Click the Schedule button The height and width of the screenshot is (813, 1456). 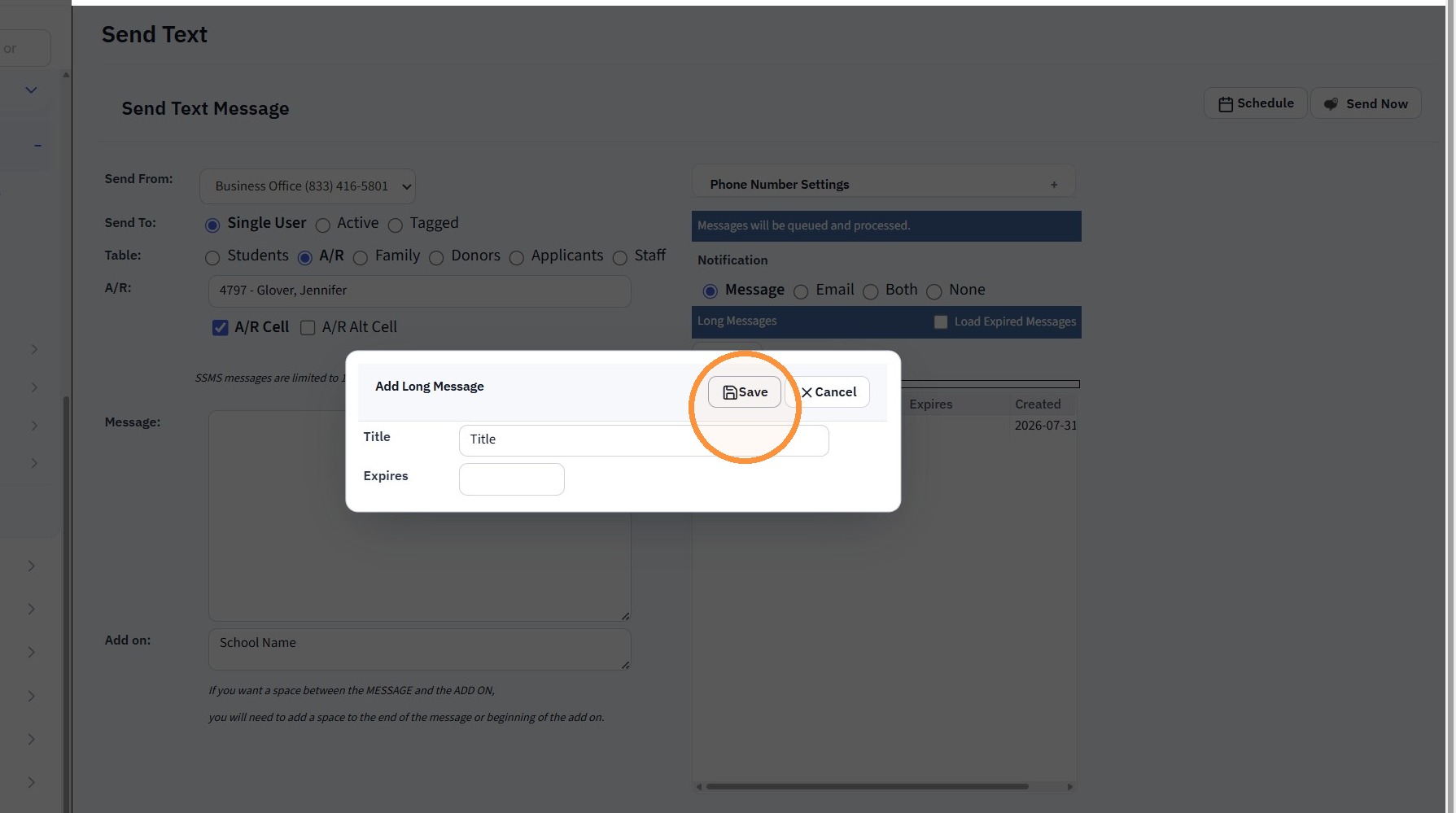coord(1256,103)
